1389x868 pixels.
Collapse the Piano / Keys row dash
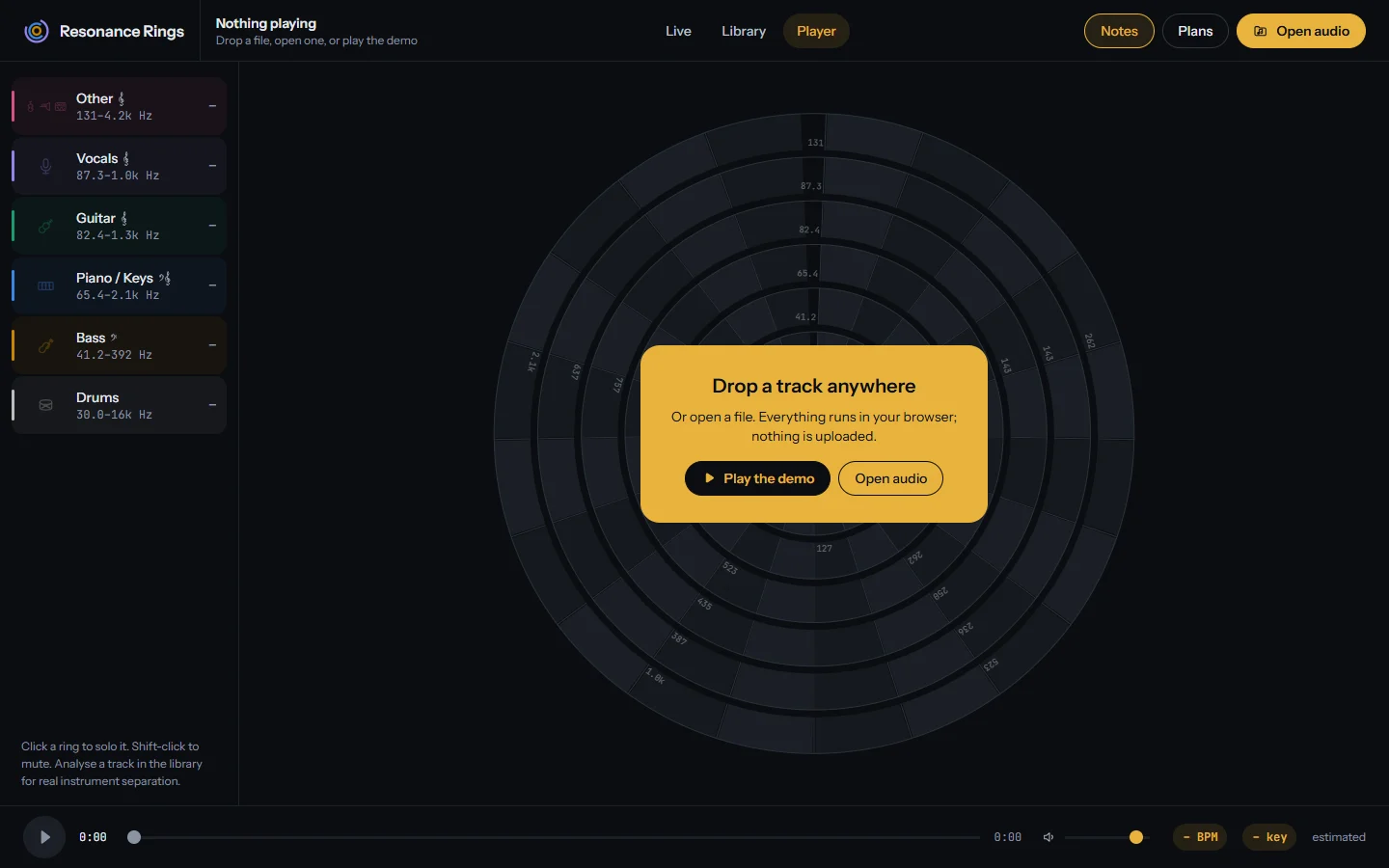tap(212, 285)
